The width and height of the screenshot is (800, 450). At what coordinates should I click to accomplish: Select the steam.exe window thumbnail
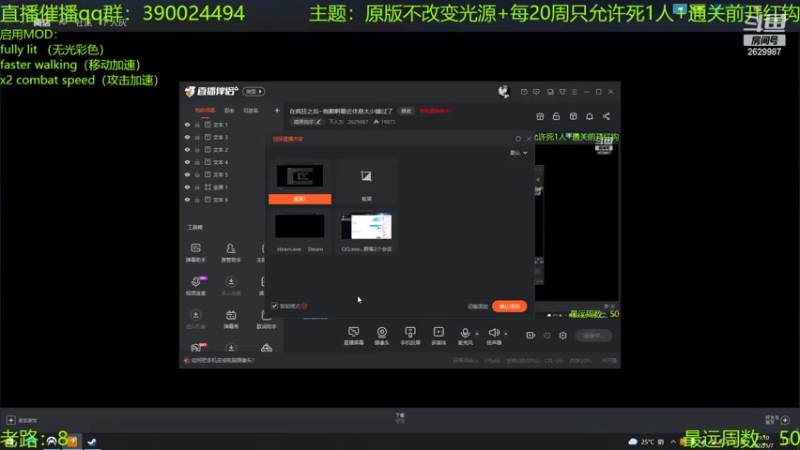click(300, 232)
